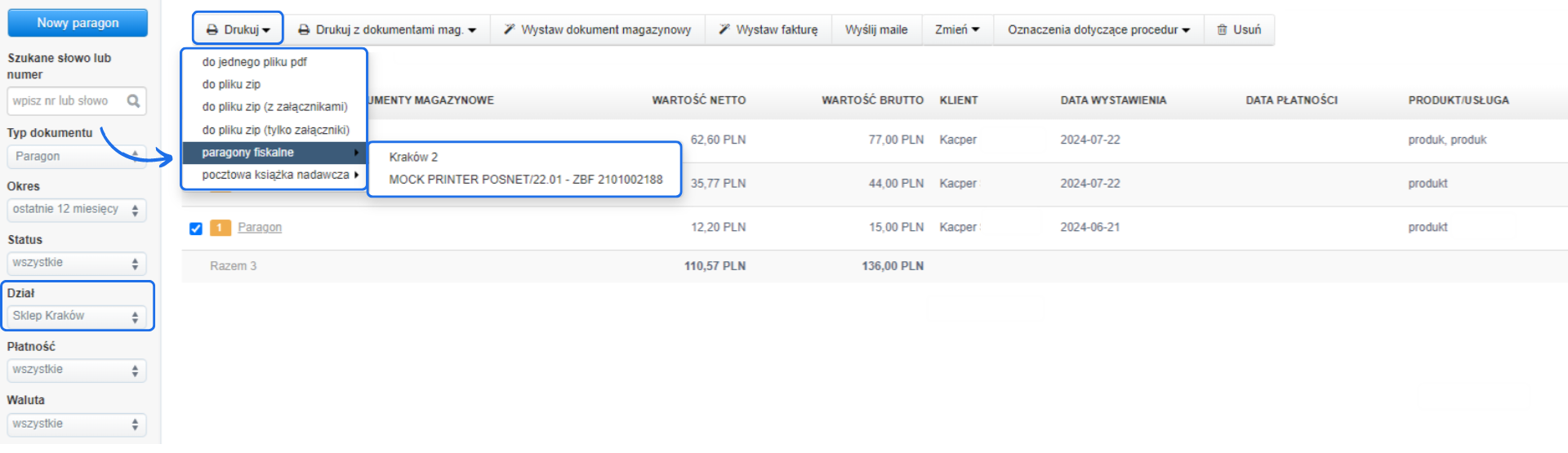
Task: Open the Zmień dropdown
Action: [x=956, y=30]
